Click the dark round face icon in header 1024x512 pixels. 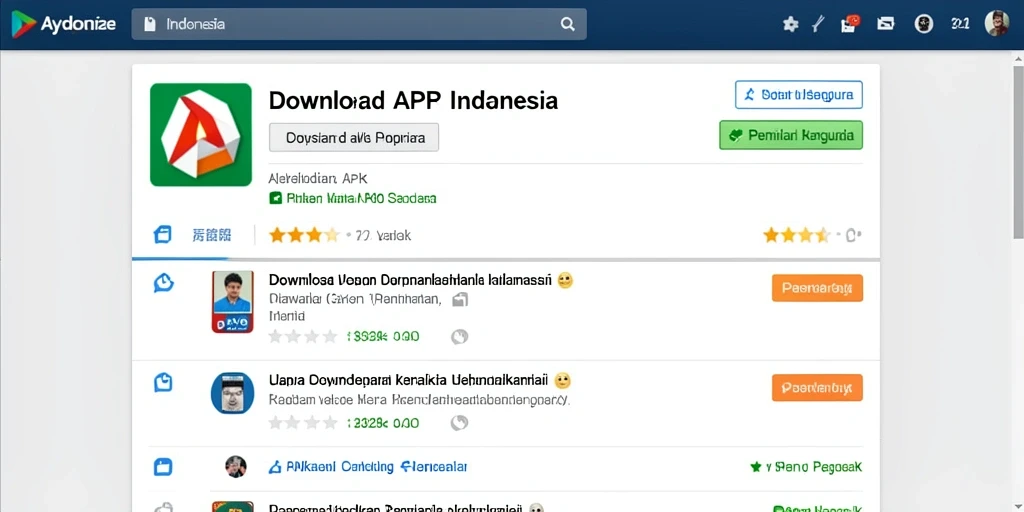pos(923,24)
